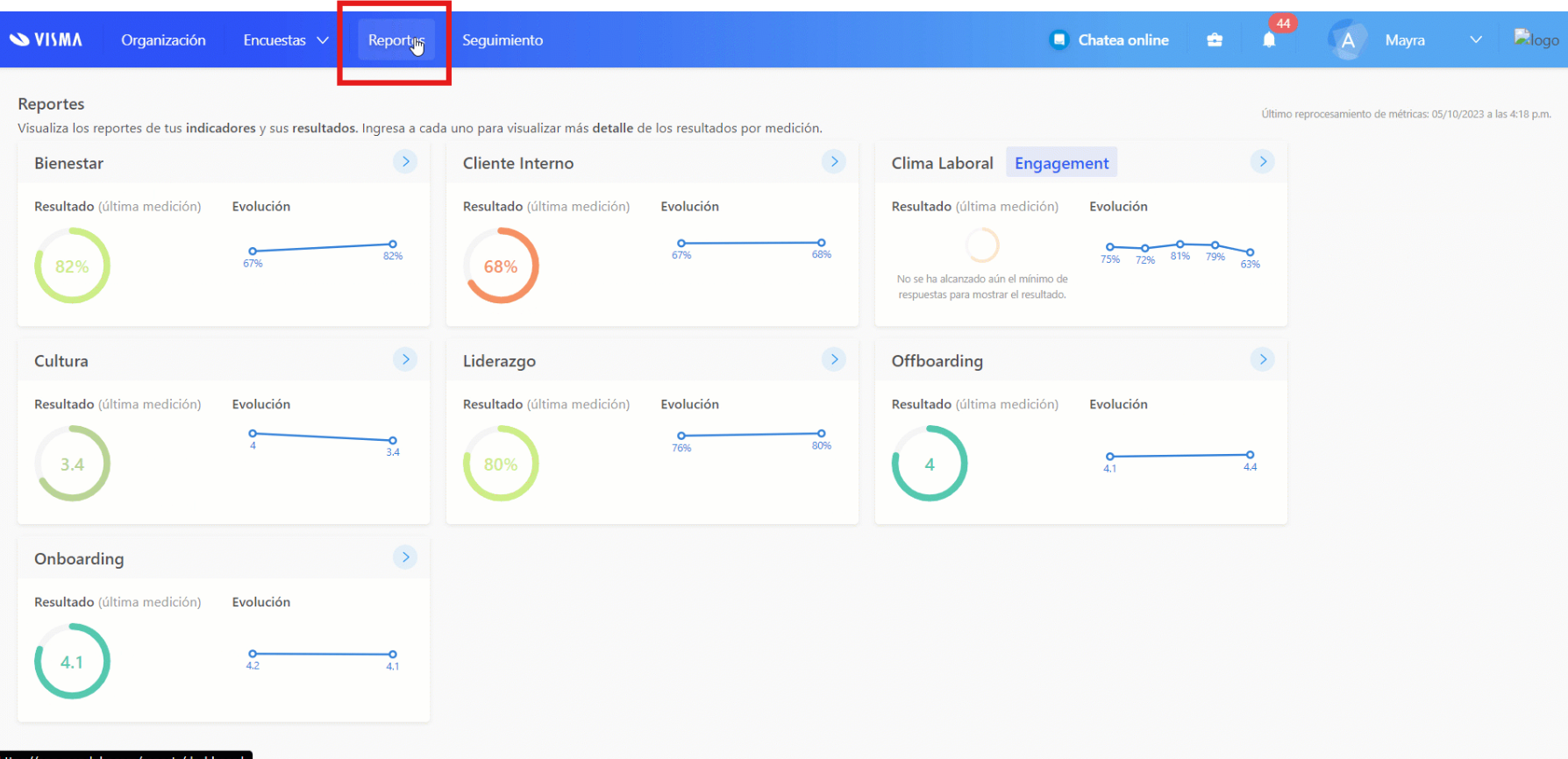
Task: Open Bienestar report via arrow
Action: coord(405,161)
